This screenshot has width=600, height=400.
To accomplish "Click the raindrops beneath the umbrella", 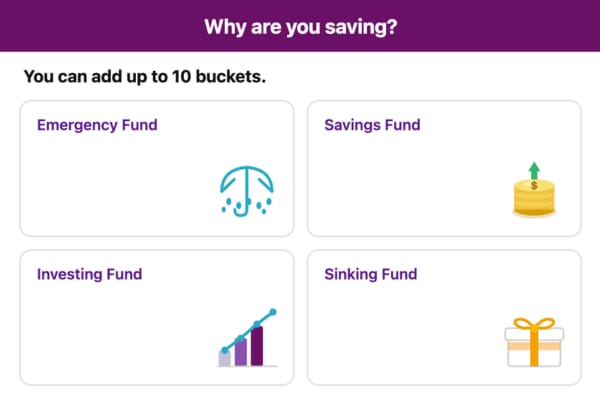I will click(x=247, y=208).
